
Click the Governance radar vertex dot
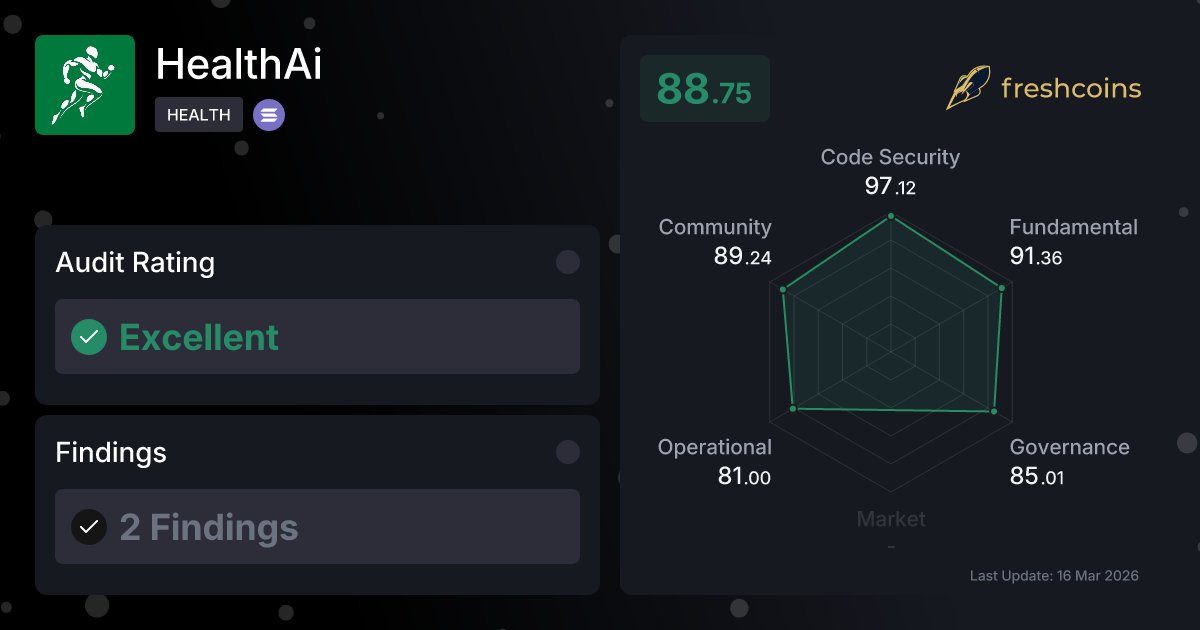[994, 411]
